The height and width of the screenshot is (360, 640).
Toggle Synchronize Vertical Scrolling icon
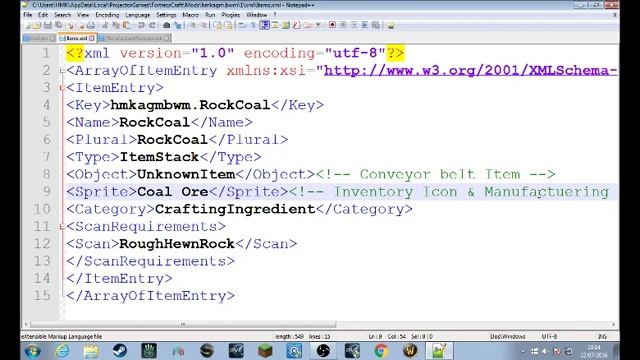(218, 25)
